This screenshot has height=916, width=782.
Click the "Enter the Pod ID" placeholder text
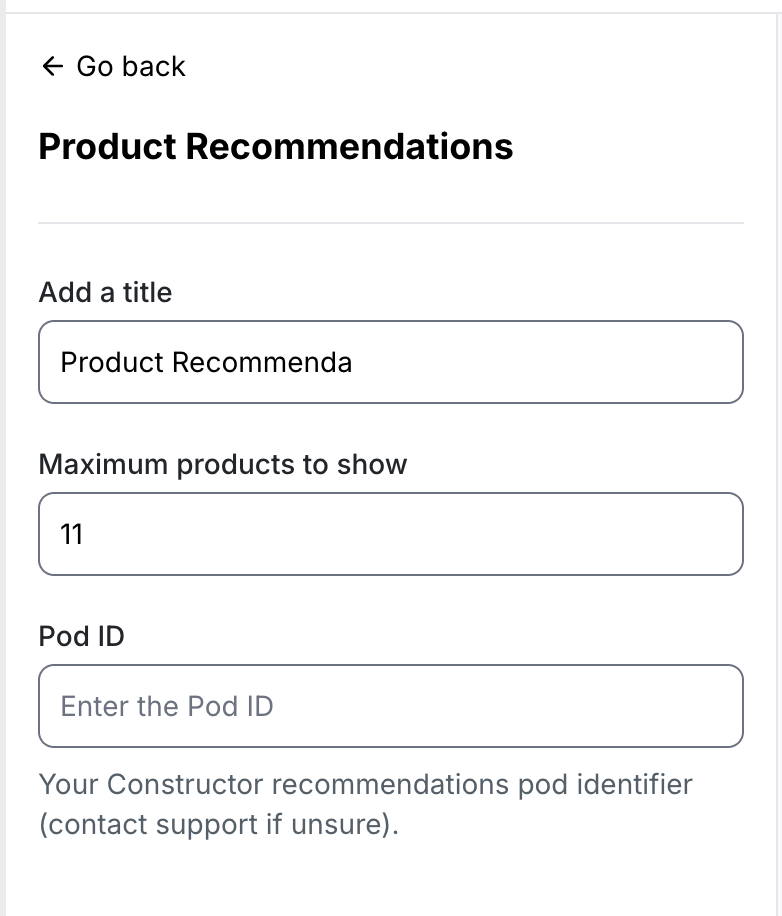pos(167,706)
